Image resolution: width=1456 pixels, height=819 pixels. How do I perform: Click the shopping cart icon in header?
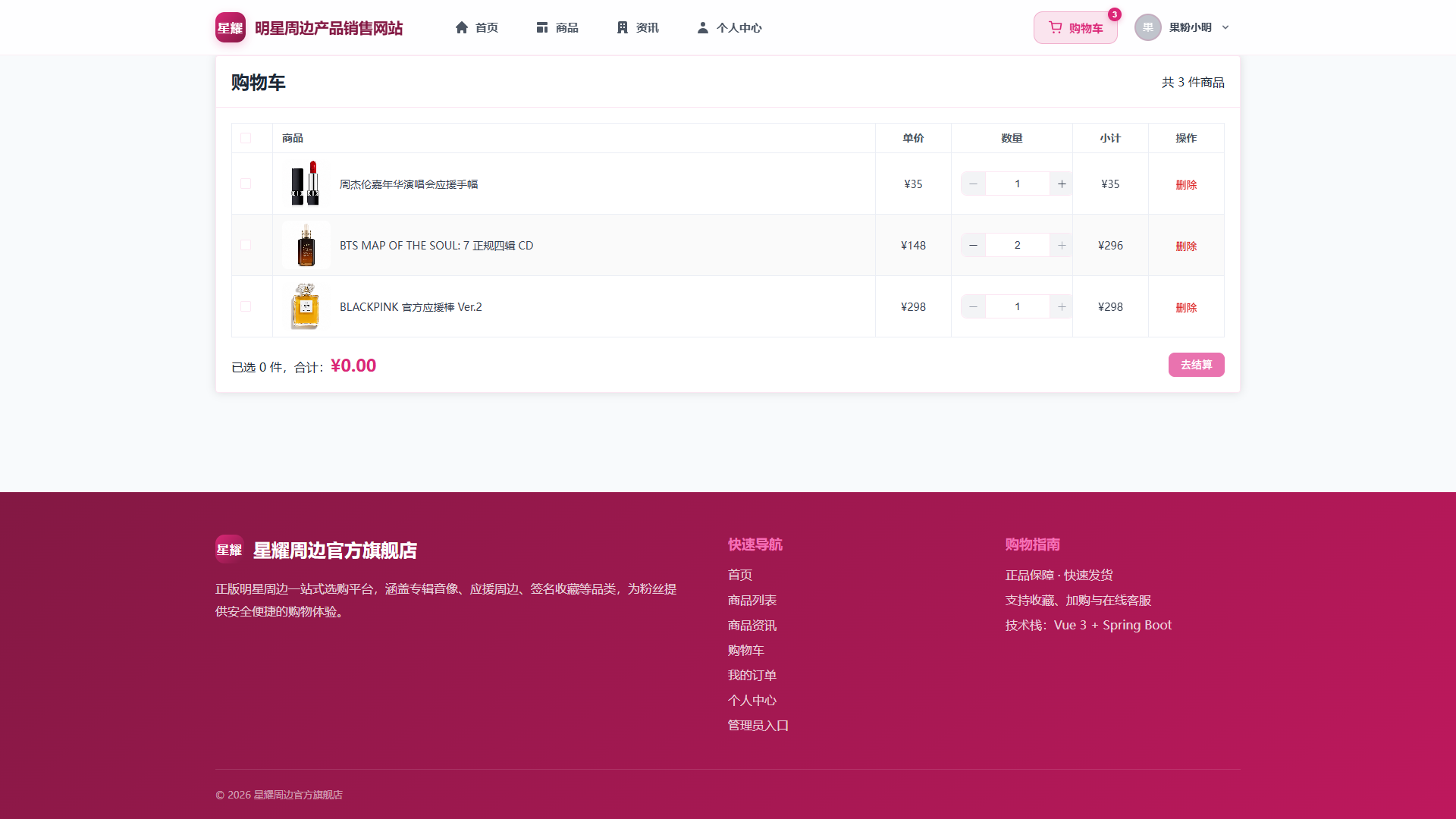pos(1055,27)
